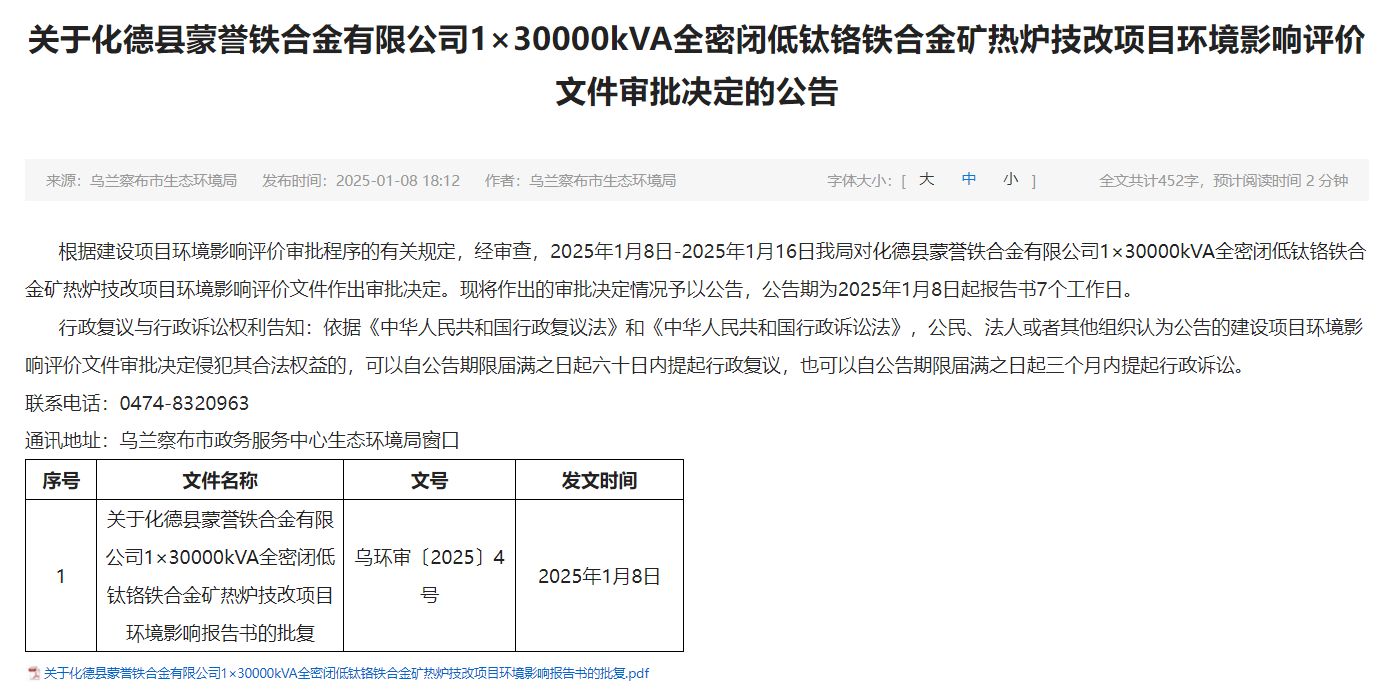Click the document number 乌环审〔2025〕4号 cell

(x=429, y=576)
